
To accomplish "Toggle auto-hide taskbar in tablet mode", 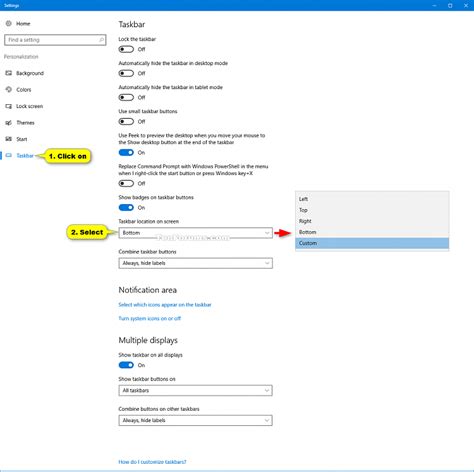I will (126, 97).
